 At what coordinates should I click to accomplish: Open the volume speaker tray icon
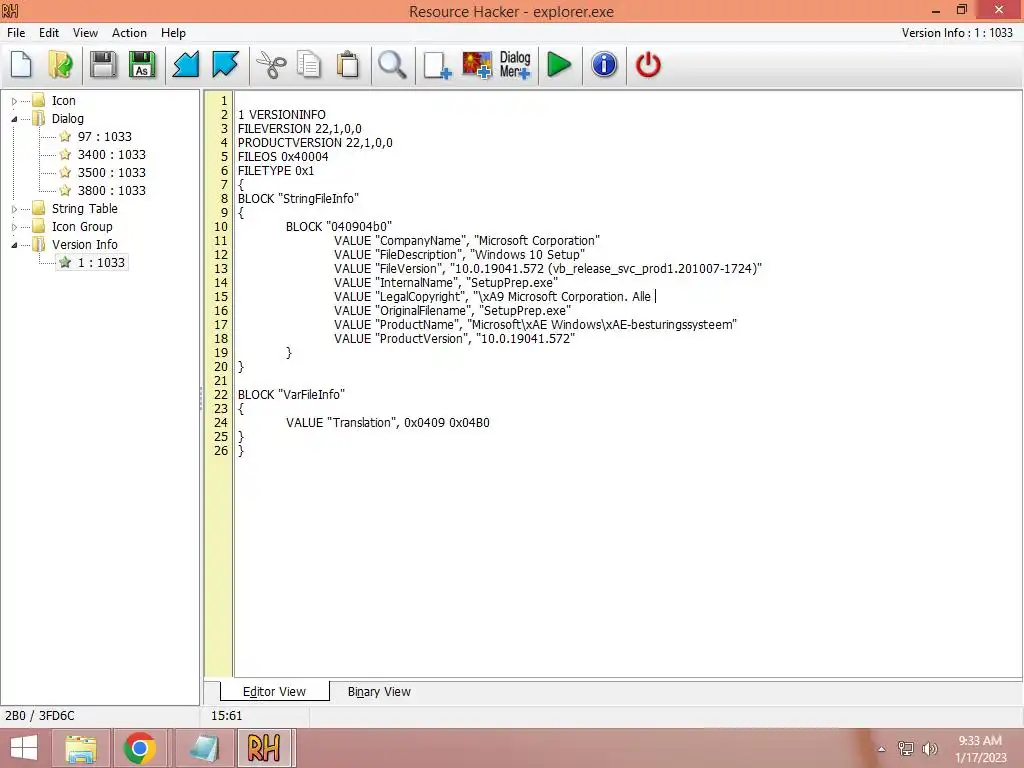(930, 749)
